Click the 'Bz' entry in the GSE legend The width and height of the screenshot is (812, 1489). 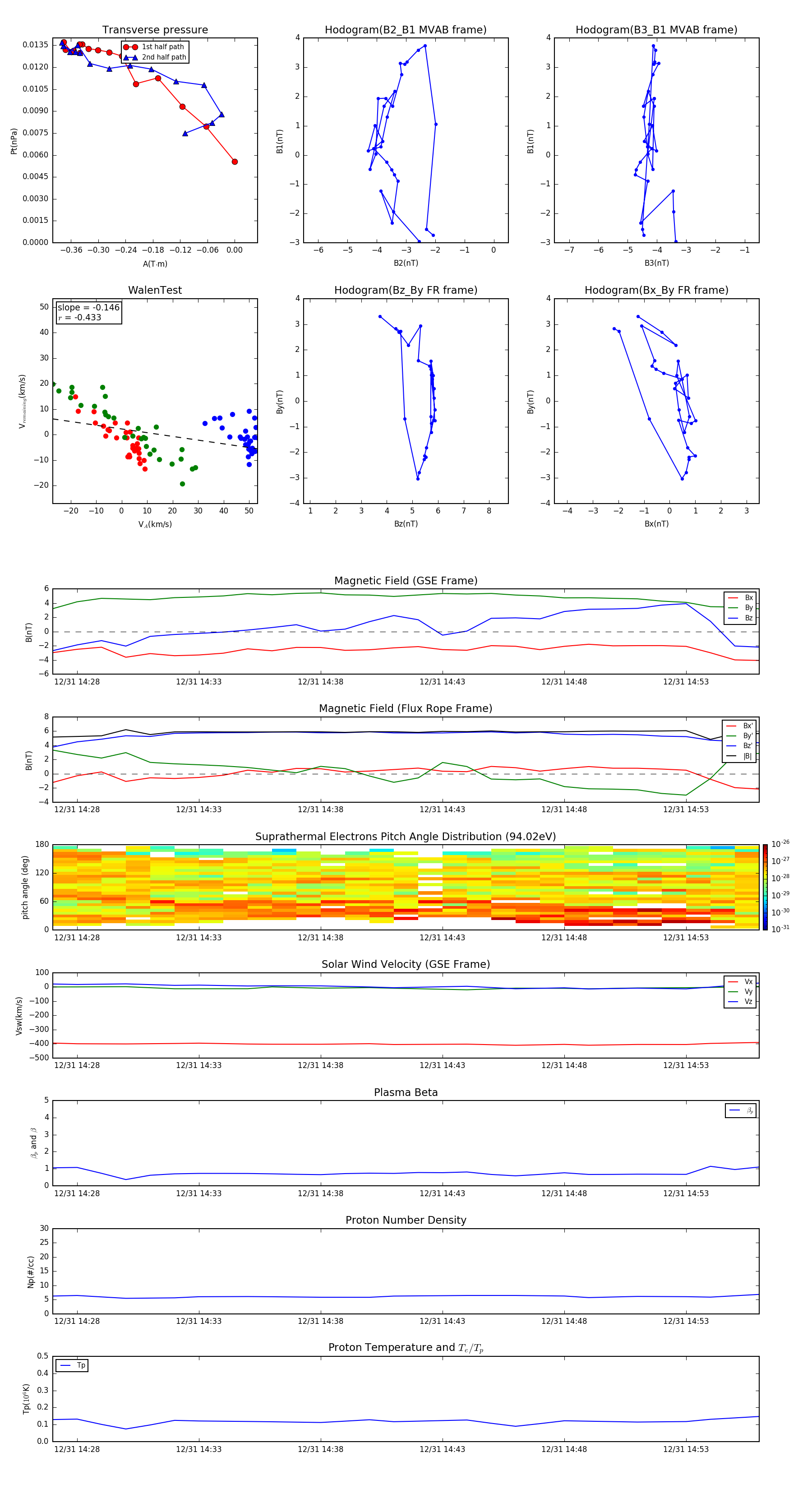point(749,618)
